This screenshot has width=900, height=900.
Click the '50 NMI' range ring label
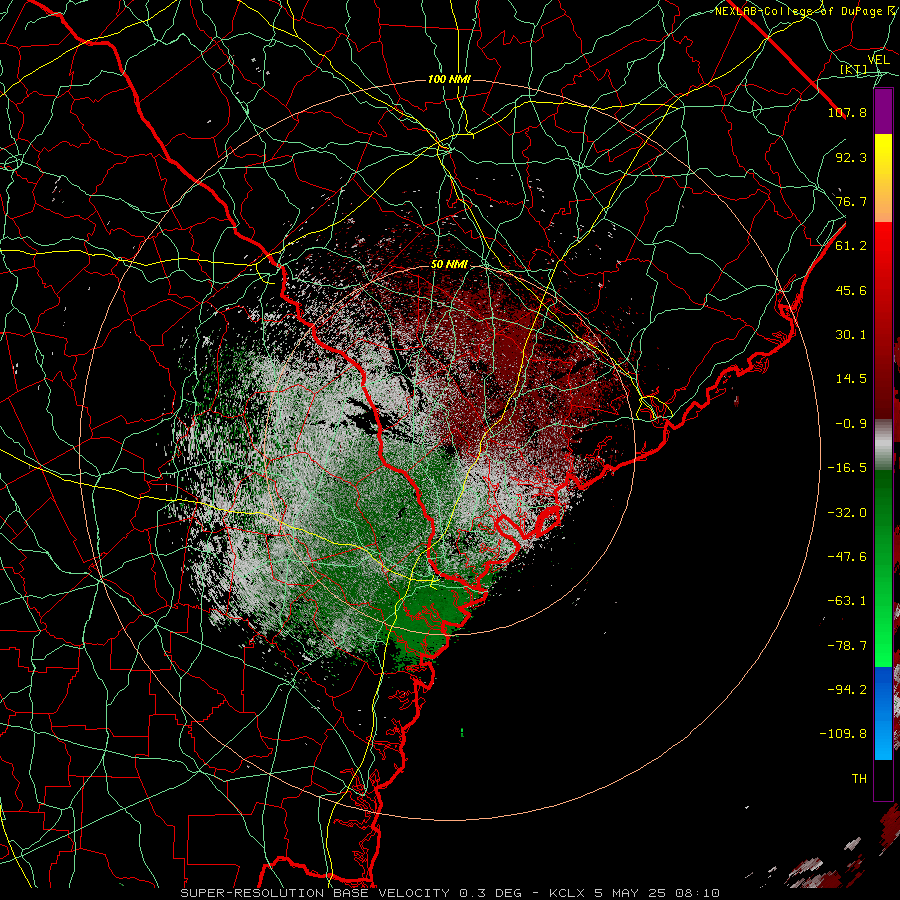pos(449,265)
